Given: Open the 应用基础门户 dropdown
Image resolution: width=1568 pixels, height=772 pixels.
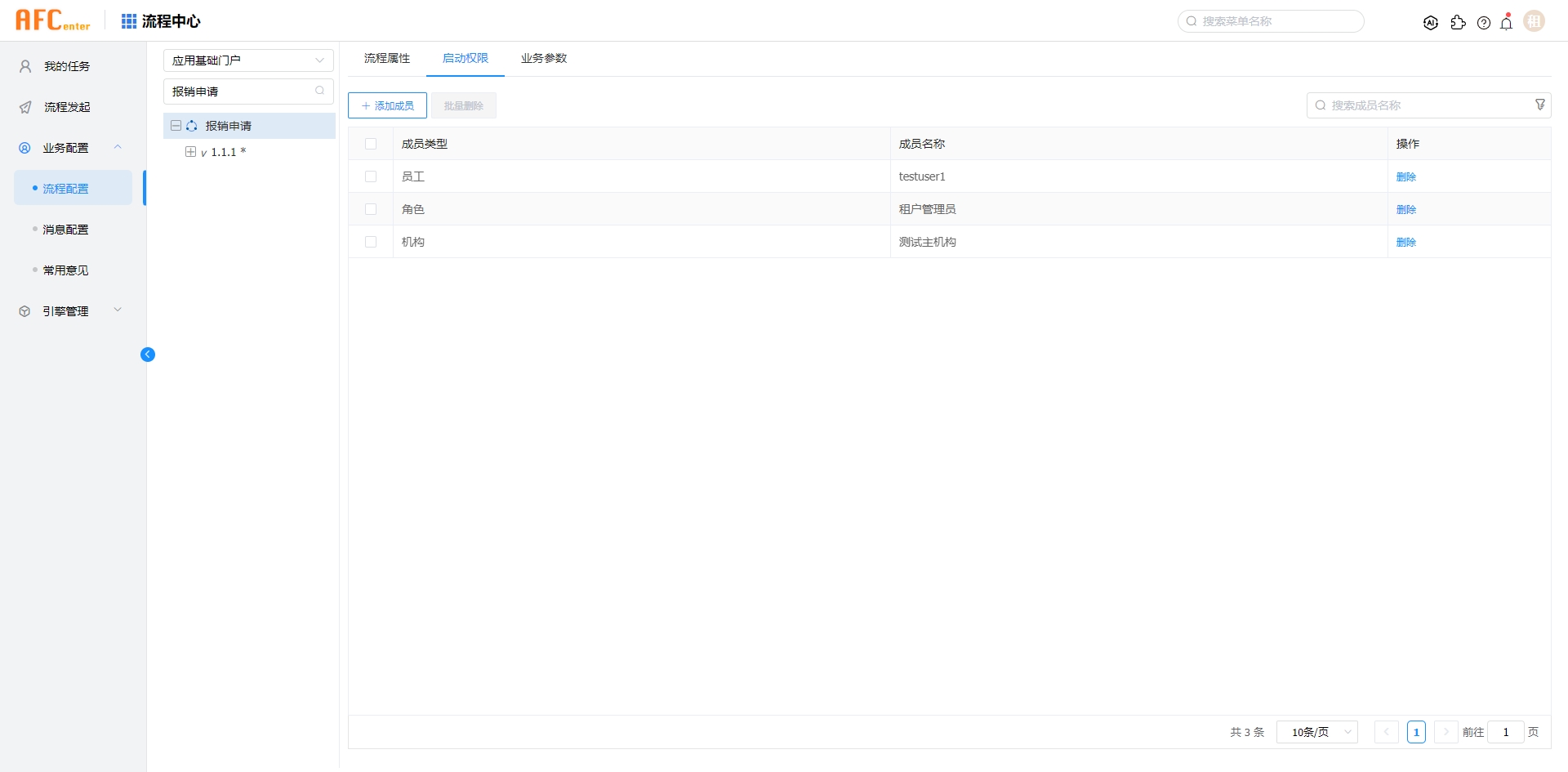Looking at the screenshot, I should (248, 60).
